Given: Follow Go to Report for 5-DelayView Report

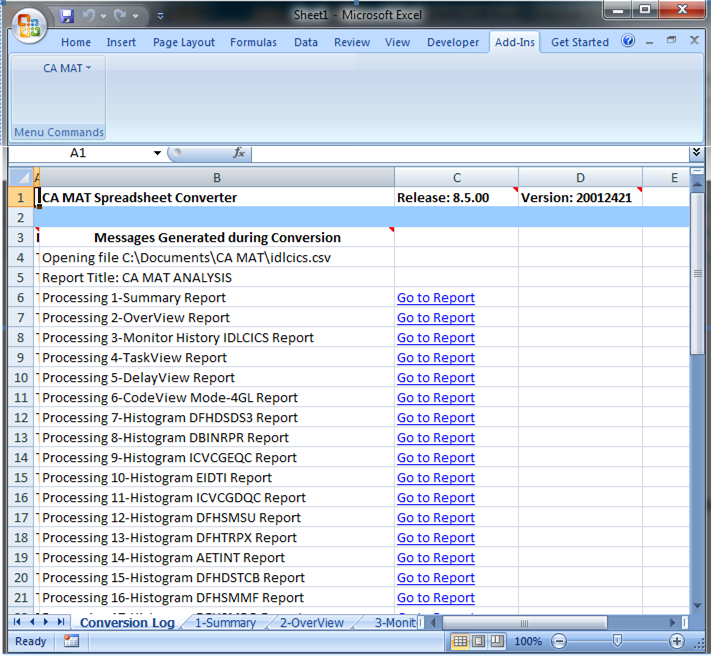Looking at the screenshot, I should click(436, 378).
